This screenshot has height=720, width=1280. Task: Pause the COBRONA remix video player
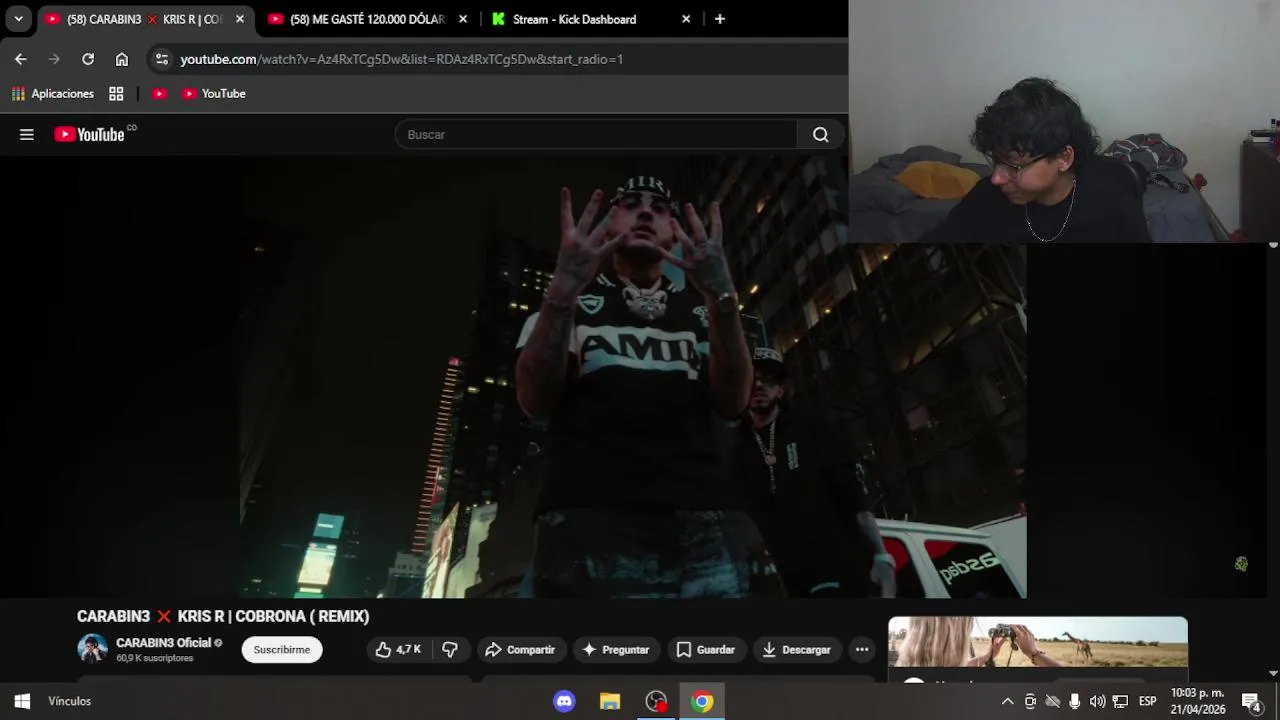point(632,378)
